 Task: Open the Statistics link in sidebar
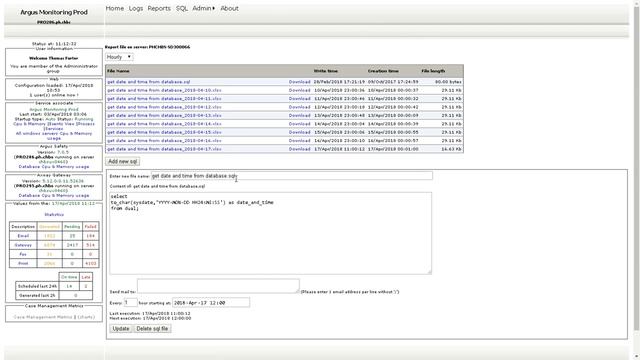click(54, 214)
